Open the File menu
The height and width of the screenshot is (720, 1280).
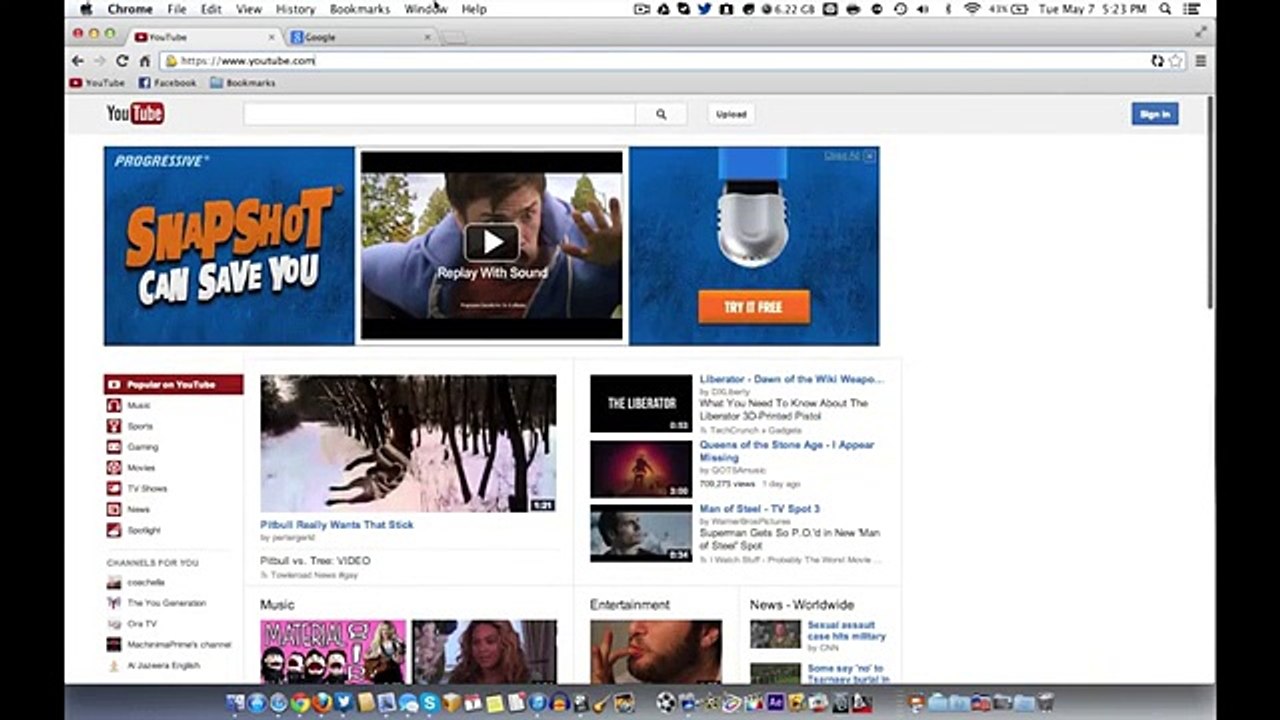tap(177, 9)
